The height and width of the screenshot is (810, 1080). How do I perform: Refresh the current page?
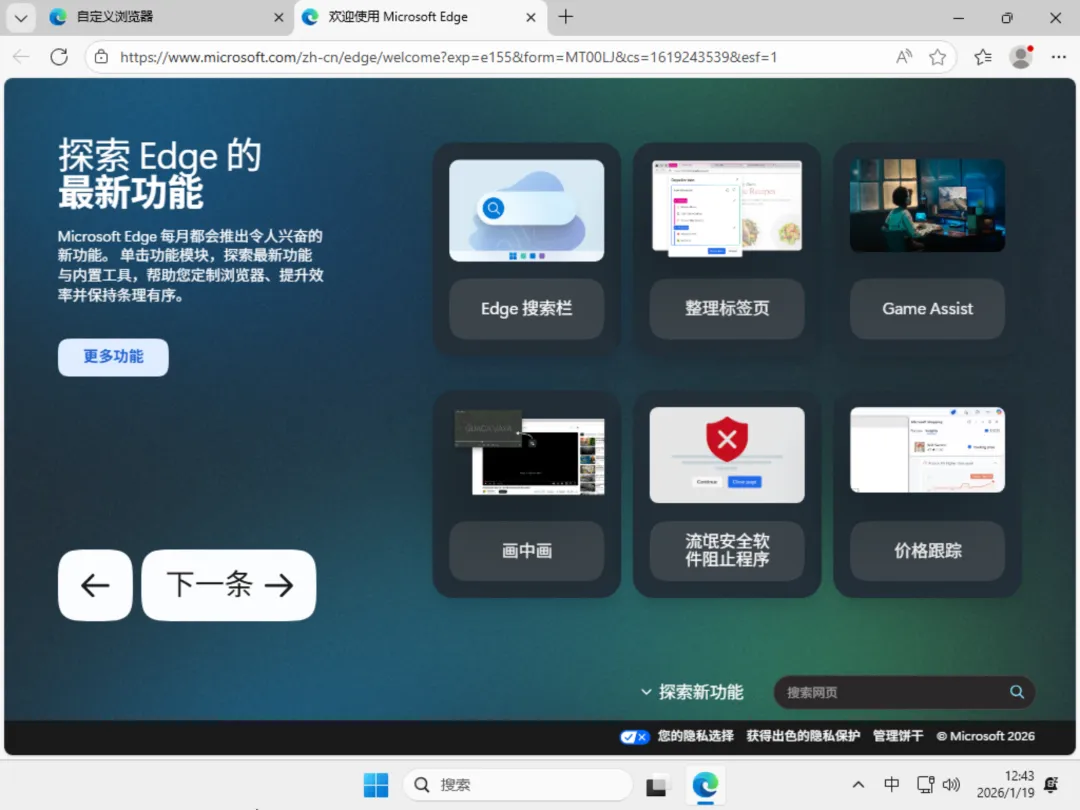click(x=59, y=57)
